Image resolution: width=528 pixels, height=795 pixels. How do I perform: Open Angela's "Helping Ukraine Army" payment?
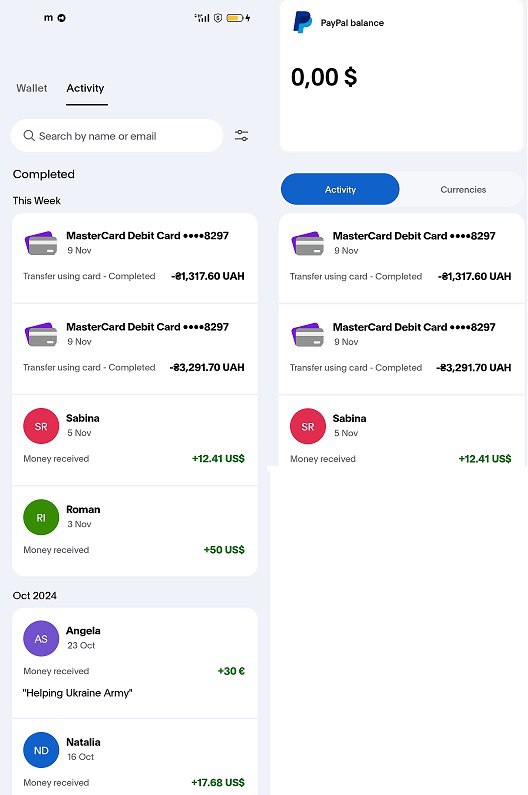click(x=135, y=663)
